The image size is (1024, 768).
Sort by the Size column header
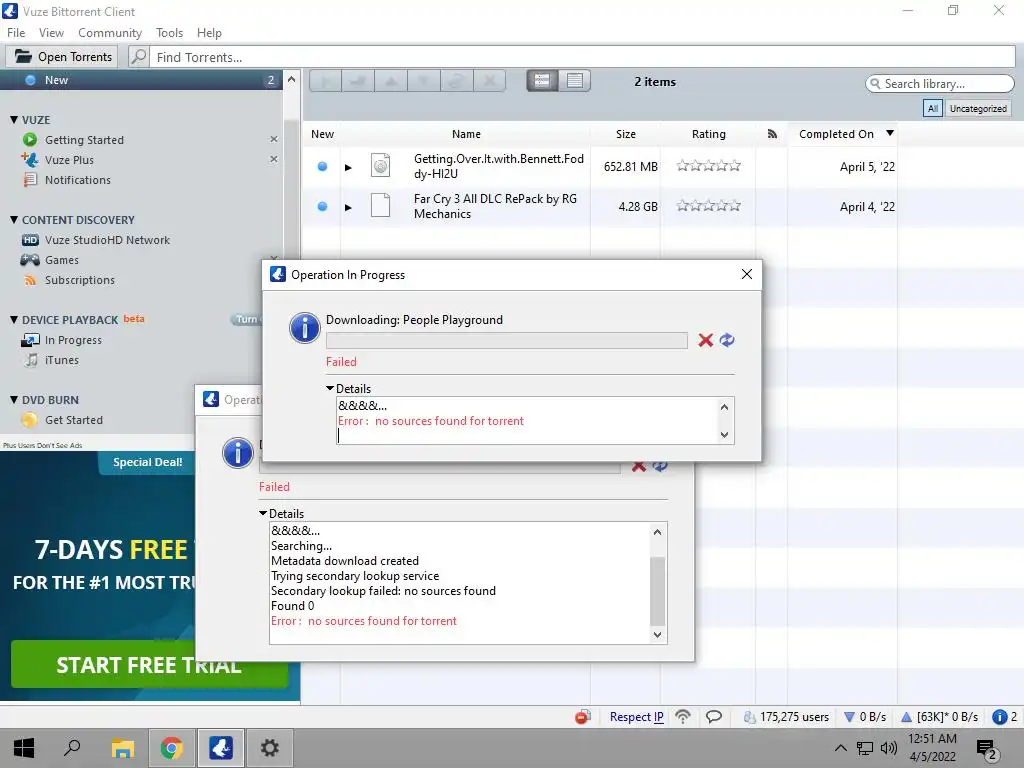(625, 134)
